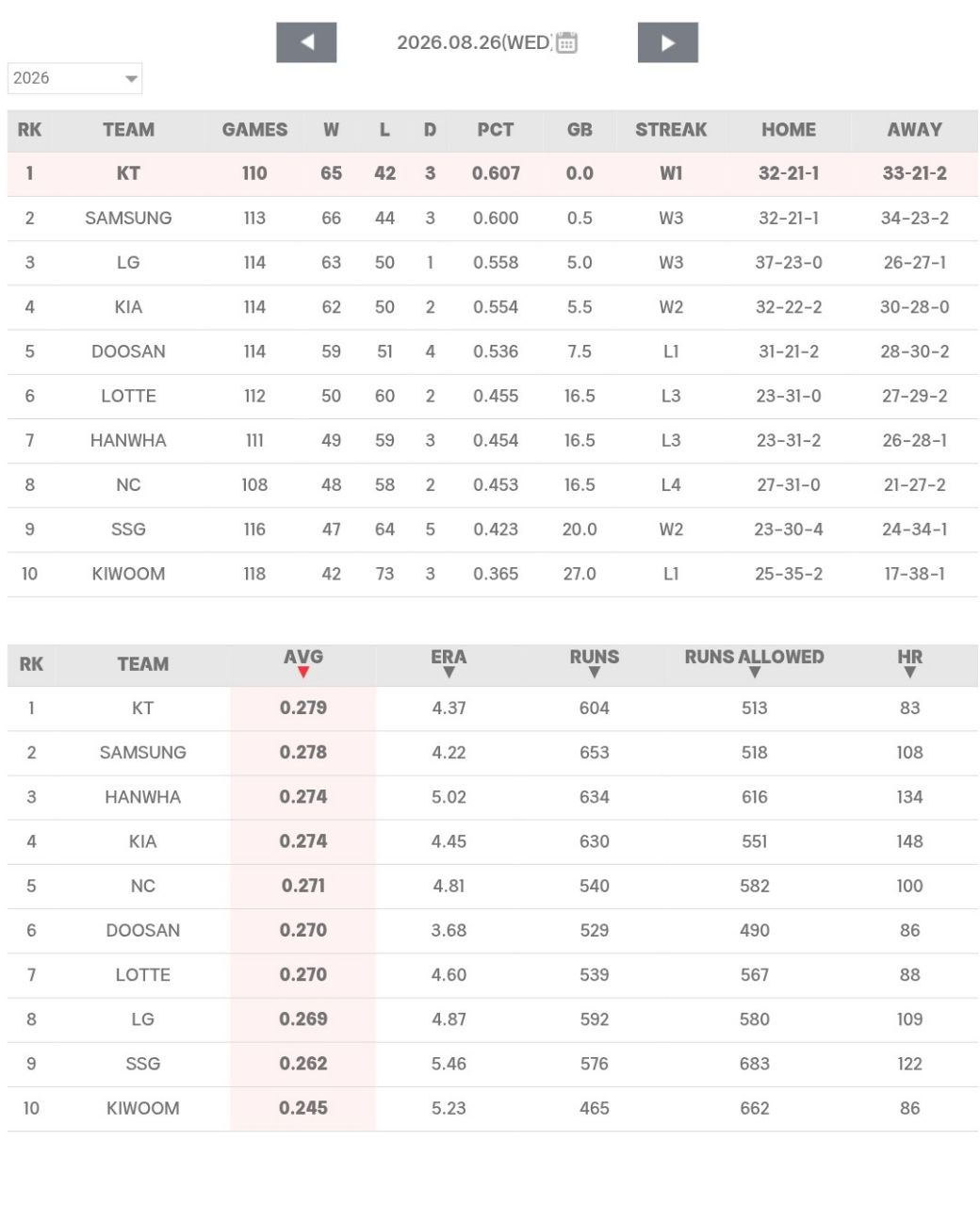The width and height of the screenshot is (980, 1206).
Task: Sort by AVG using red arrow
Action: coord(303,673)
